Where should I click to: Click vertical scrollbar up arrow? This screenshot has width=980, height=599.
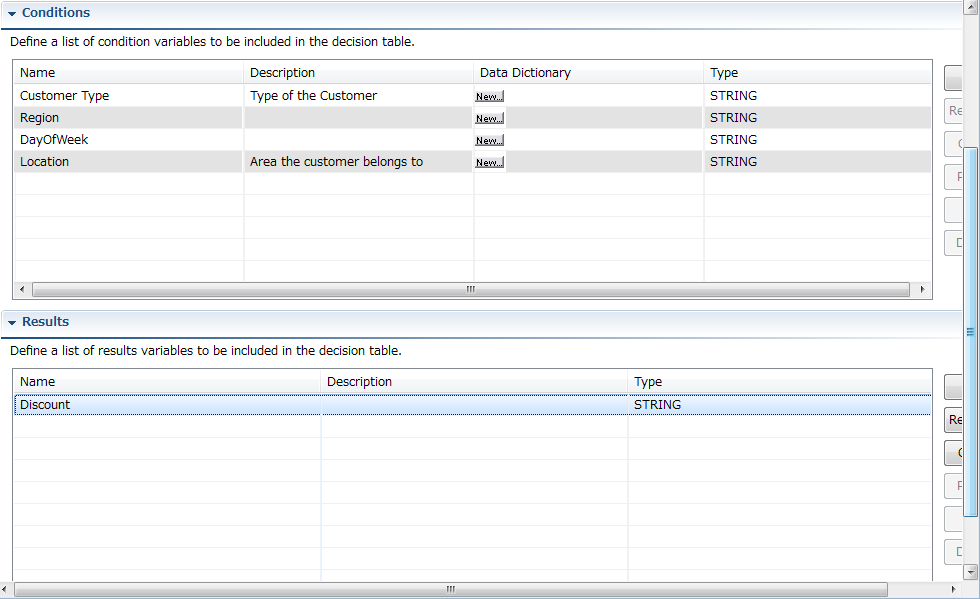pyautogui.click(x=971, y=8)
